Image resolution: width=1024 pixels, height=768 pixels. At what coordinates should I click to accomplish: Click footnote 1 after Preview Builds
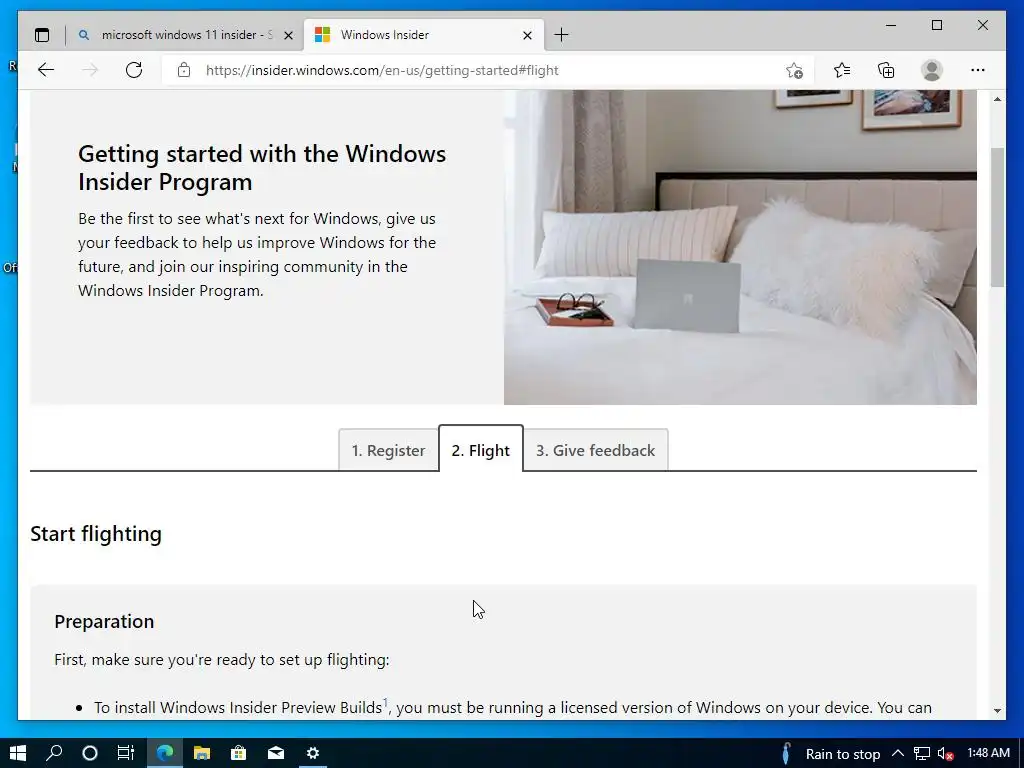[x=385, y=703]
